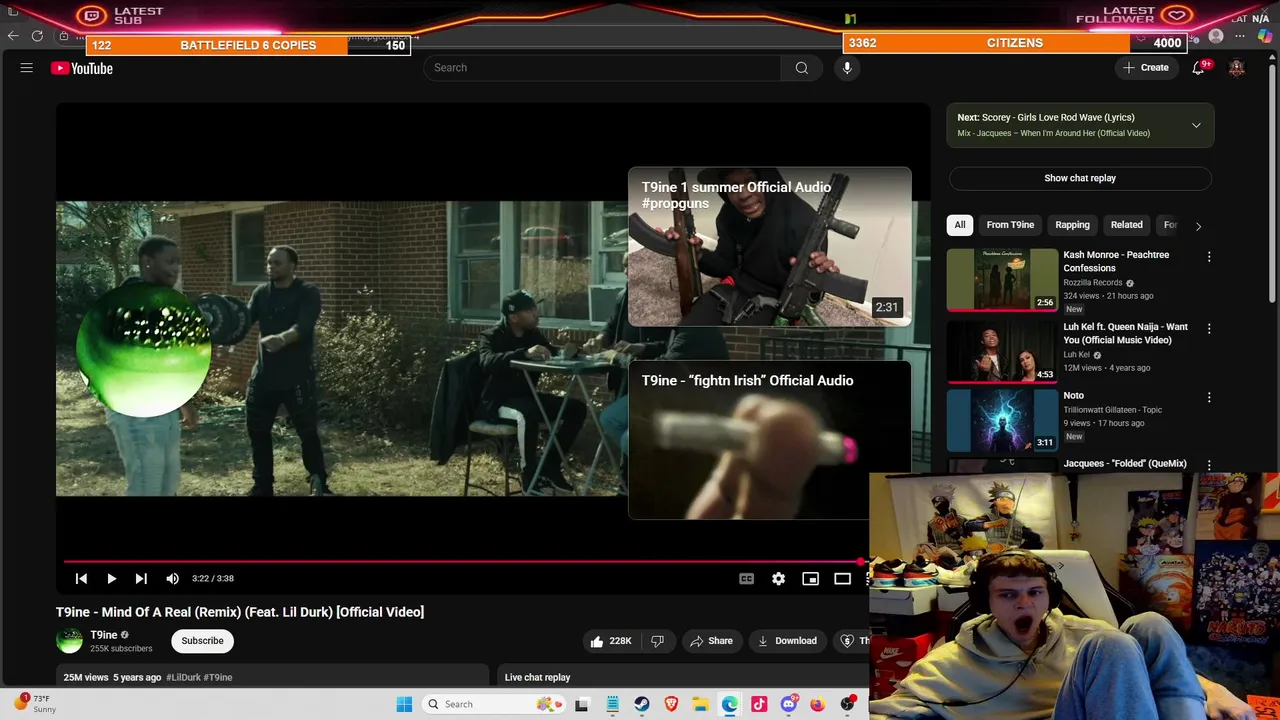Screen dimensions: 1280x720
Task: Click the #LilDurk hashtag
Action: coord(183,677)
